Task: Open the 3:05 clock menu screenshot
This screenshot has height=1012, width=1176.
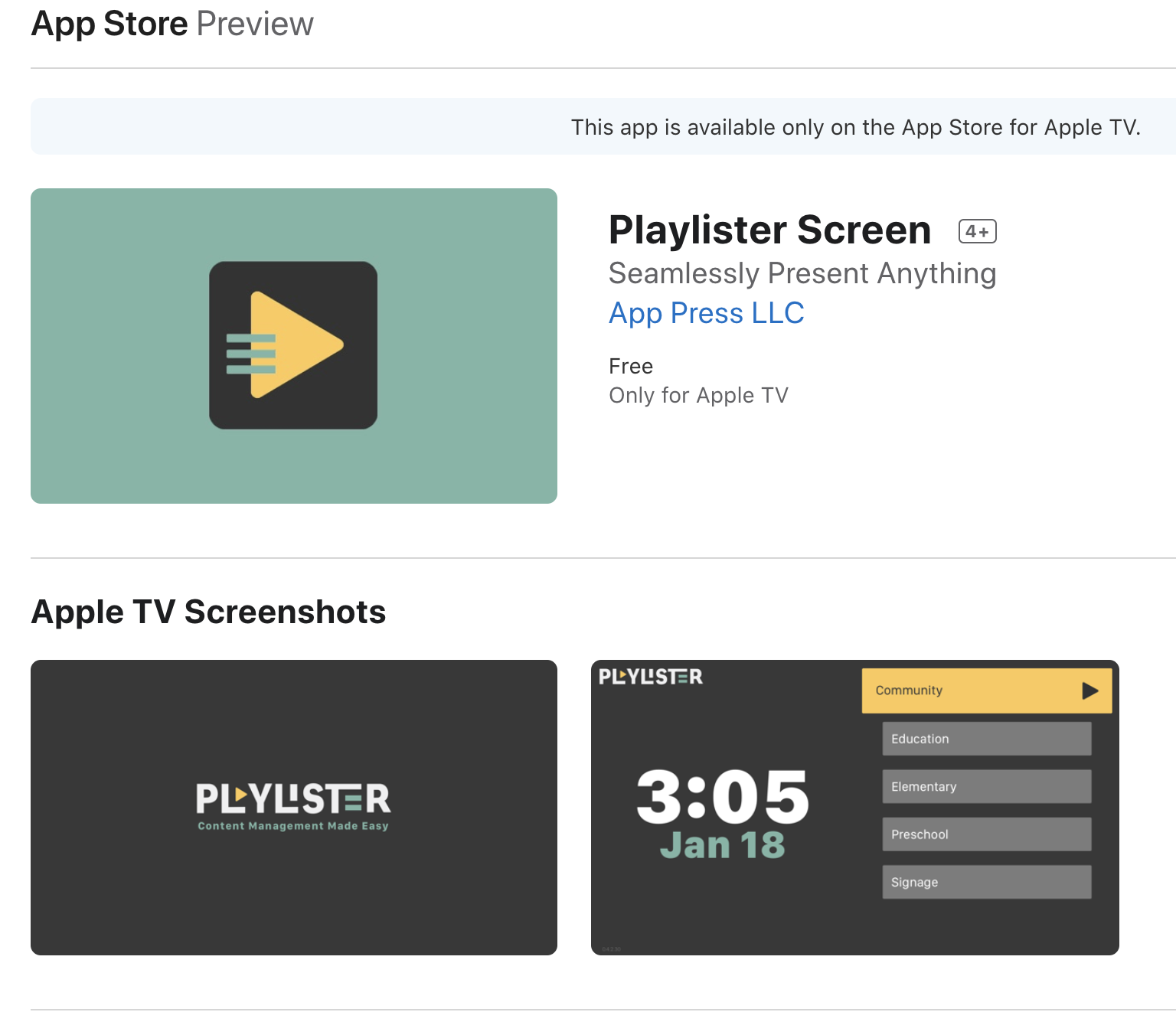Action: [855, 808]
